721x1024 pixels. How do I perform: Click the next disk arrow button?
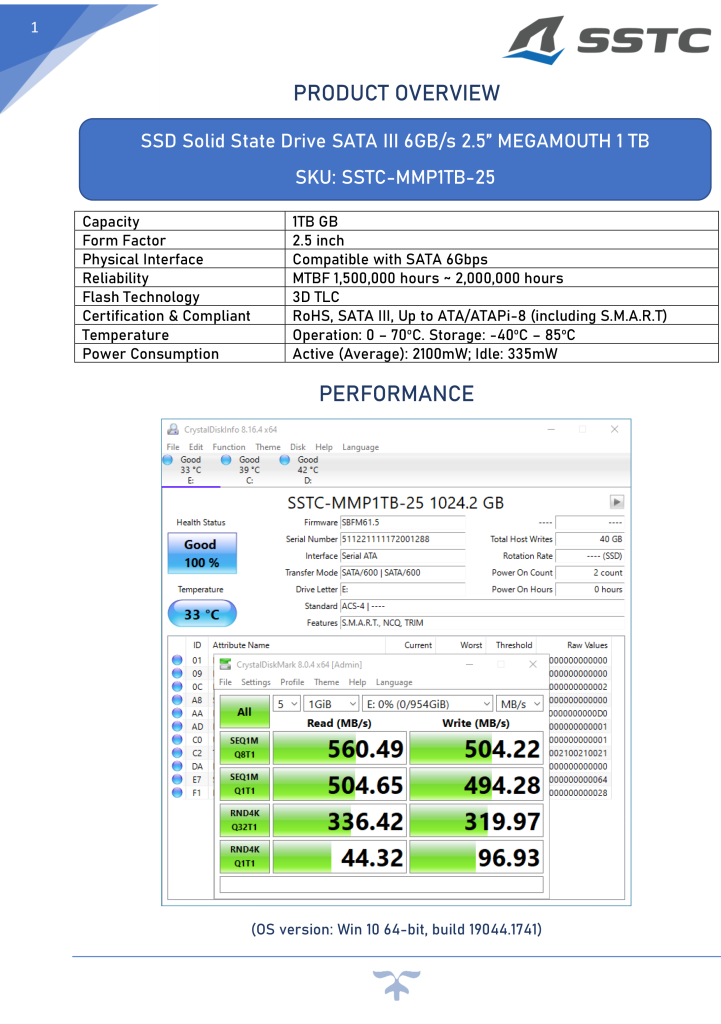617,502
